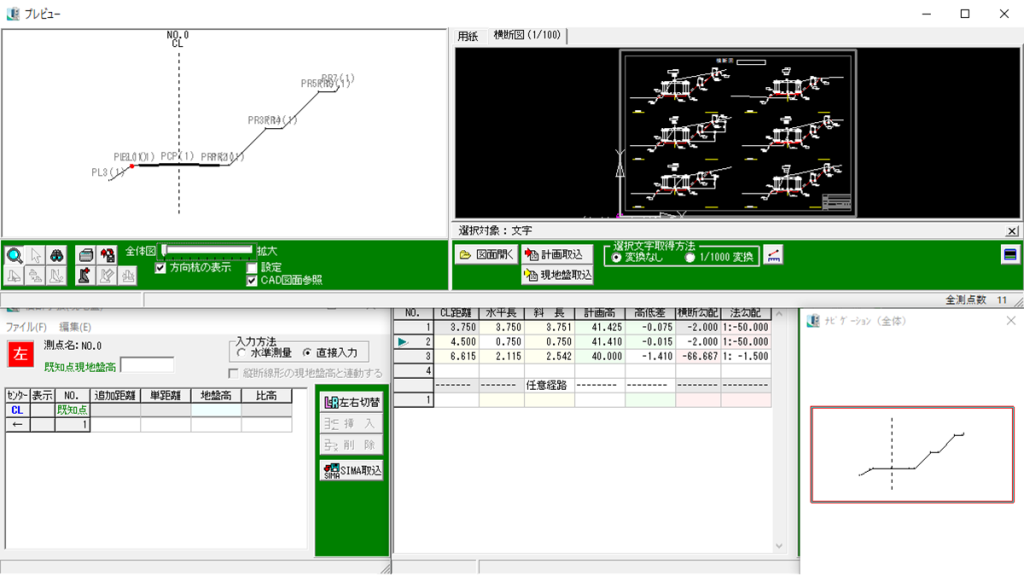The height and width of the screenshot is (576, 1024).
Task: Open the ファイル(F) menu
Action: [26, 327]
